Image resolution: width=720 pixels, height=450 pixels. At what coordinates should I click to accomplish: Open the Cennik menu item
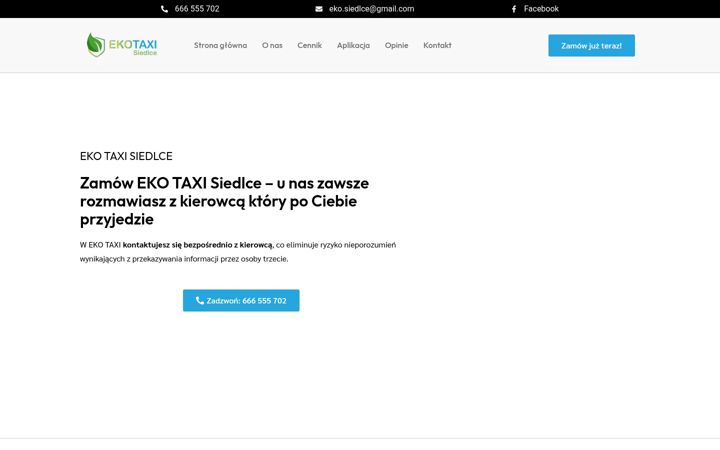(x=309, y=45)
